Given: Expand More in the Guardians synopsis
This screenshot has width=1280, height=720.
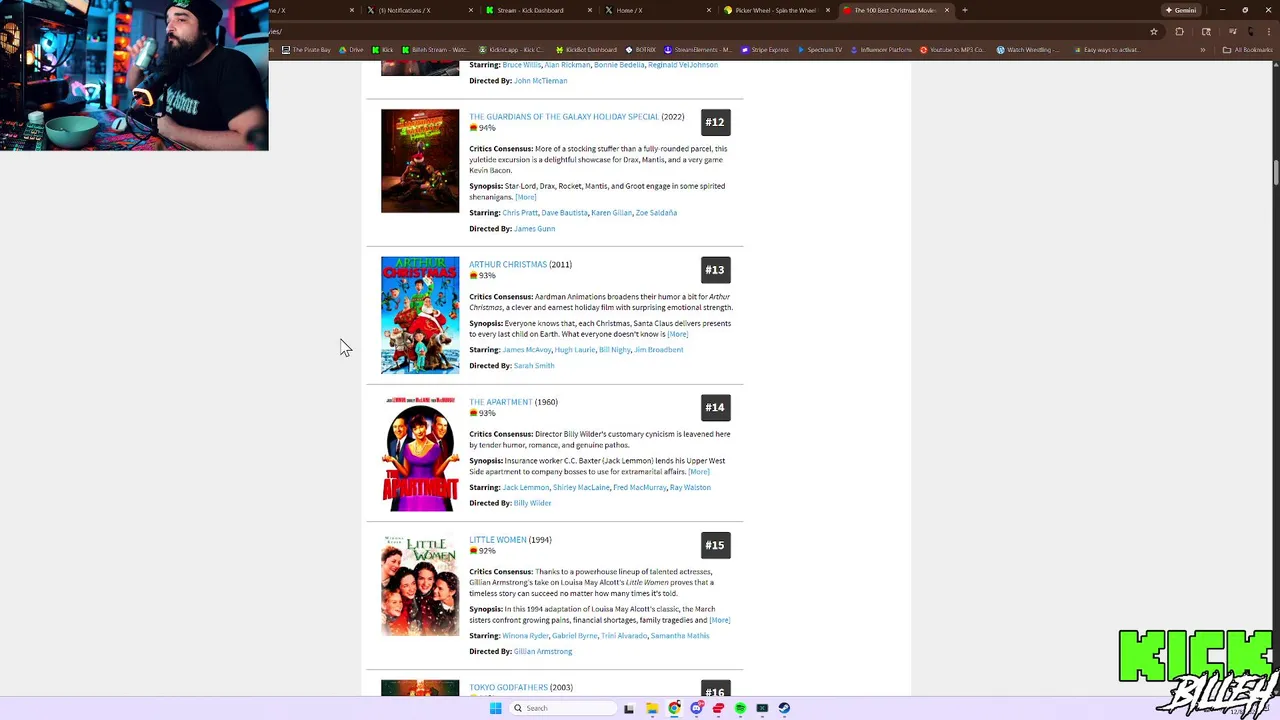Looking at the screenshot, I should 525,197.
